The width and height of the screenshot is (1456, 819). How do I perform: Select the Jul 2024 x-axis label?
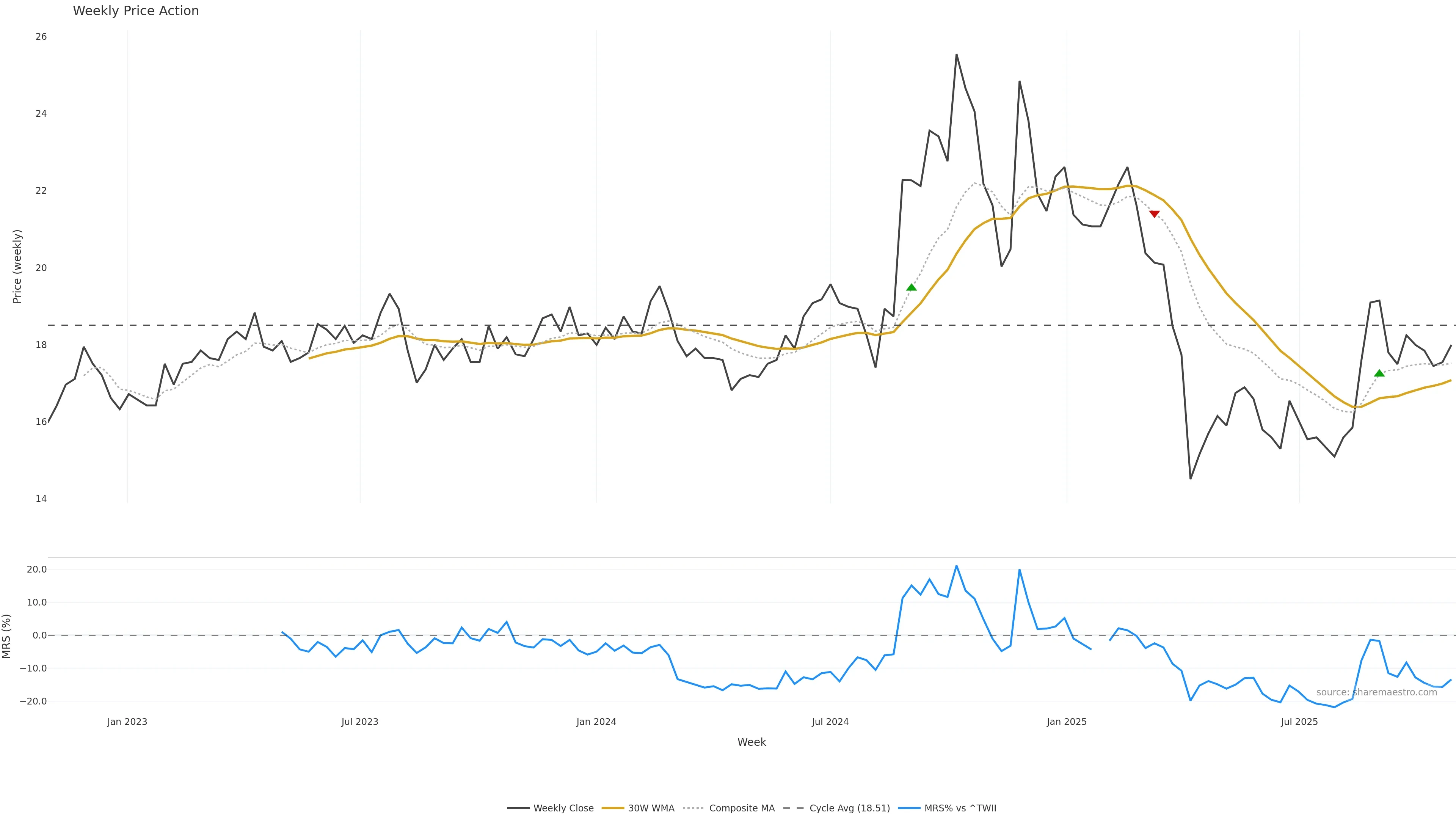click(x=830, y=722)
